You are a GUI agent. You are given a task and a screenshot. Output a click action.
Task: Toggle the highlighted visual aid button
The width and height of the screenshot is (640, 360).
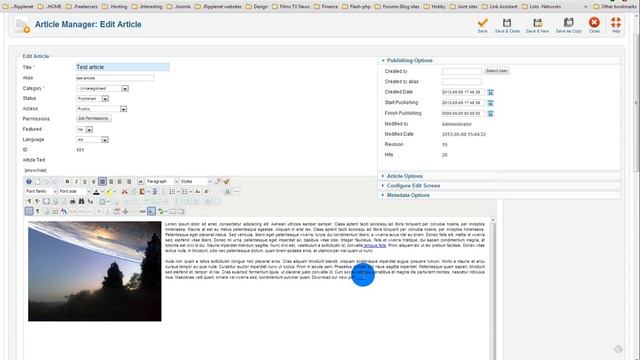tap(29, 211)
